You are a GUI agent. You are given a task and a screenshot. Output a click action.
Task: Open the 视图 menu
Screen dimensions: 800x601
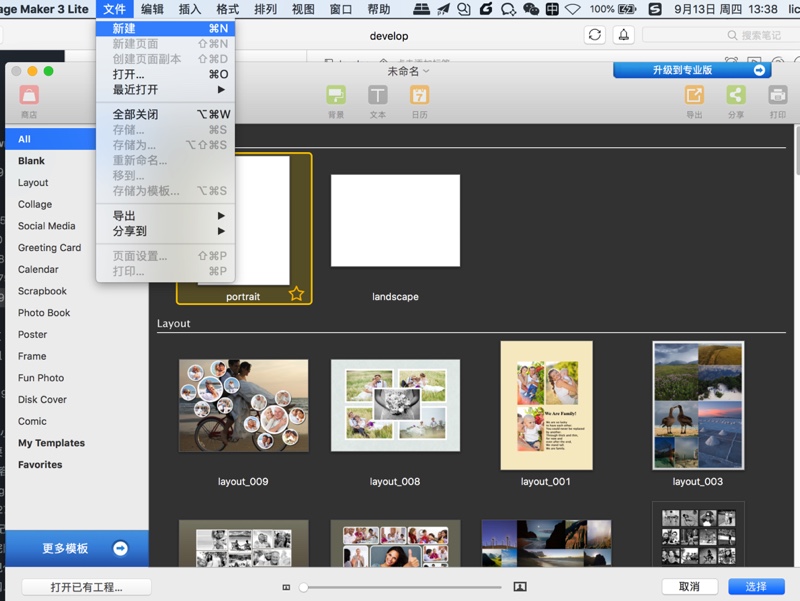pos(303,9)
